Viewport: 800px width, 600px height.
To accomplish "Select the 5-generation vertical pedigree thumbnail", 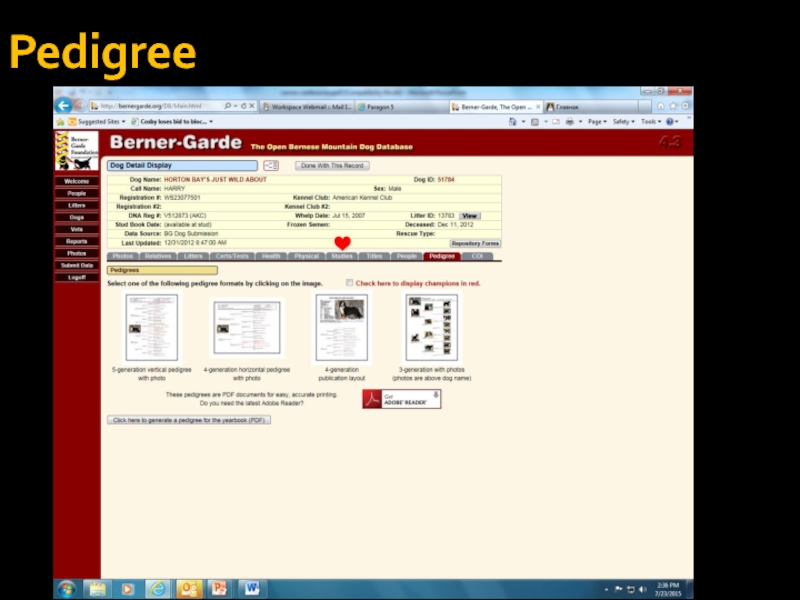I will pyautogui.click(x=152, y=327).
